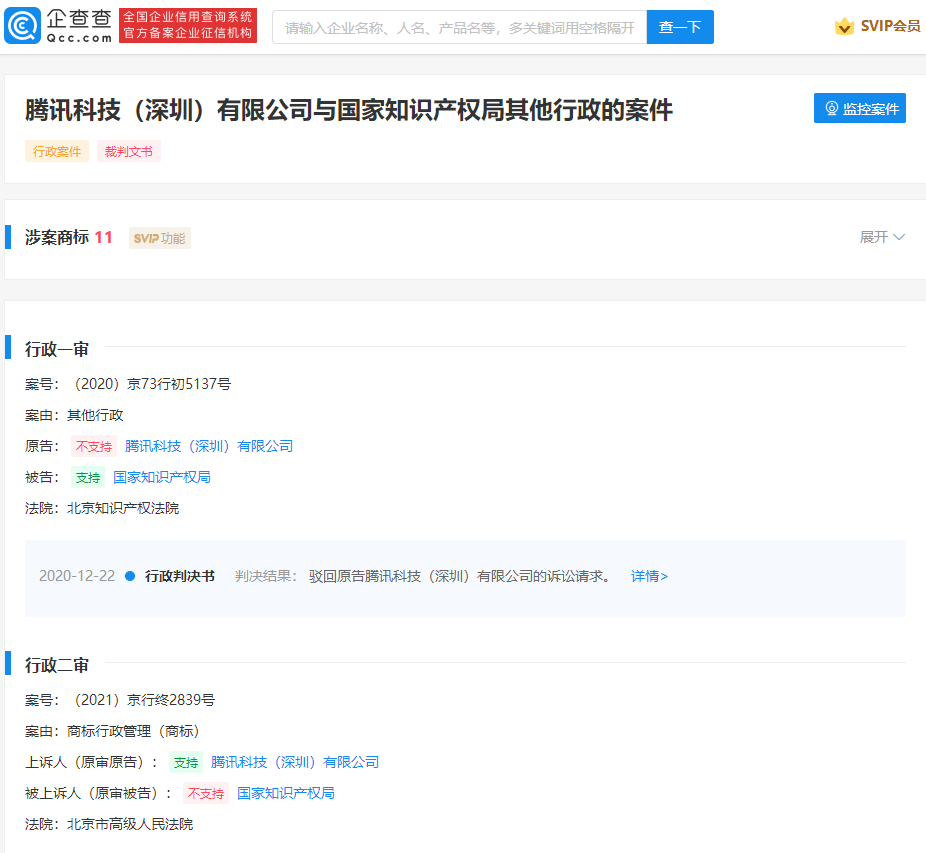Toggle the 不支持 label on 原告 row
Viewport: 926px width, 853px height.
[x=93, y=446]
